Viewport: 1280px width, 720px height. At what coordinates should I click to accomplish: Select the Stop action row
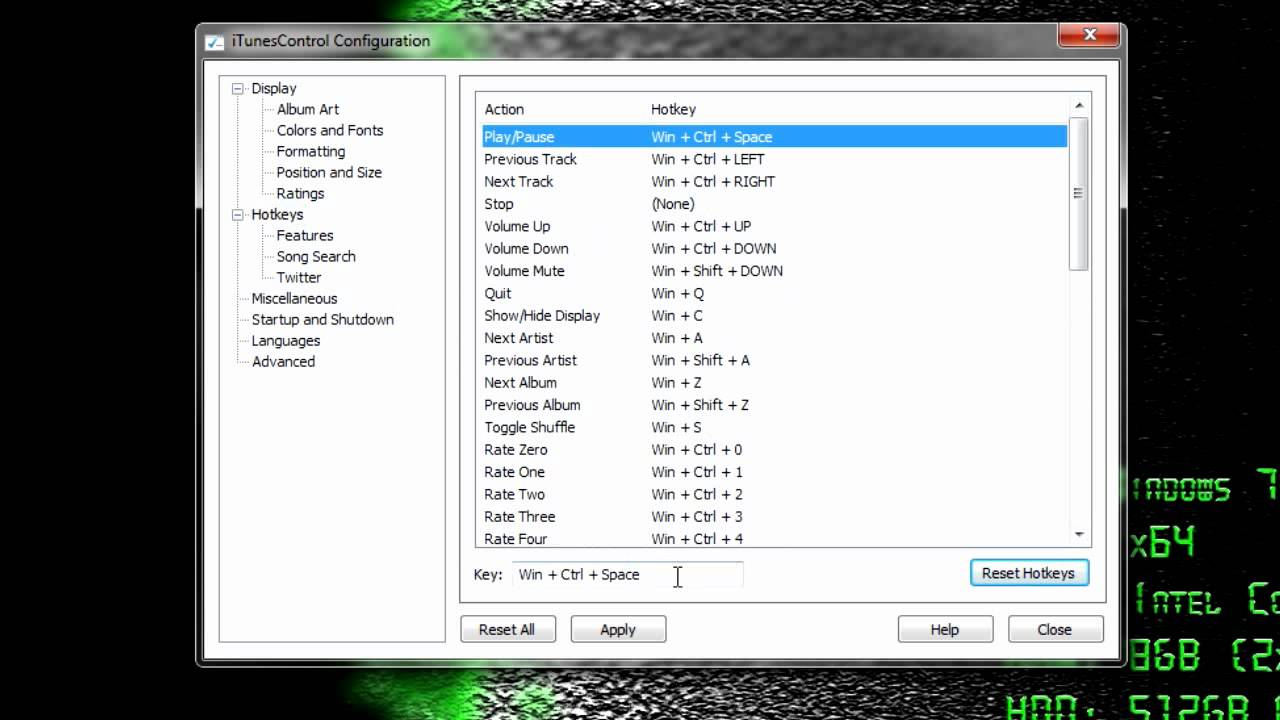click(x=775, y=204)
